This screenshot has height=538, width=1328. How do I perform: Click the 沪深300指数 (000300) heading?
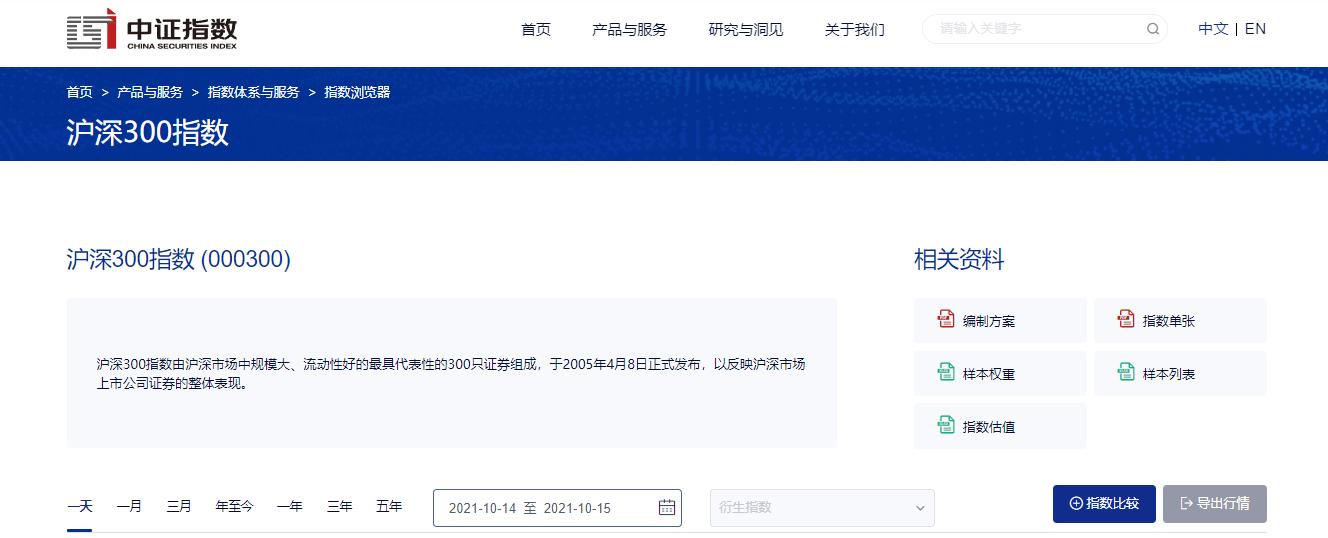[178, 260]
